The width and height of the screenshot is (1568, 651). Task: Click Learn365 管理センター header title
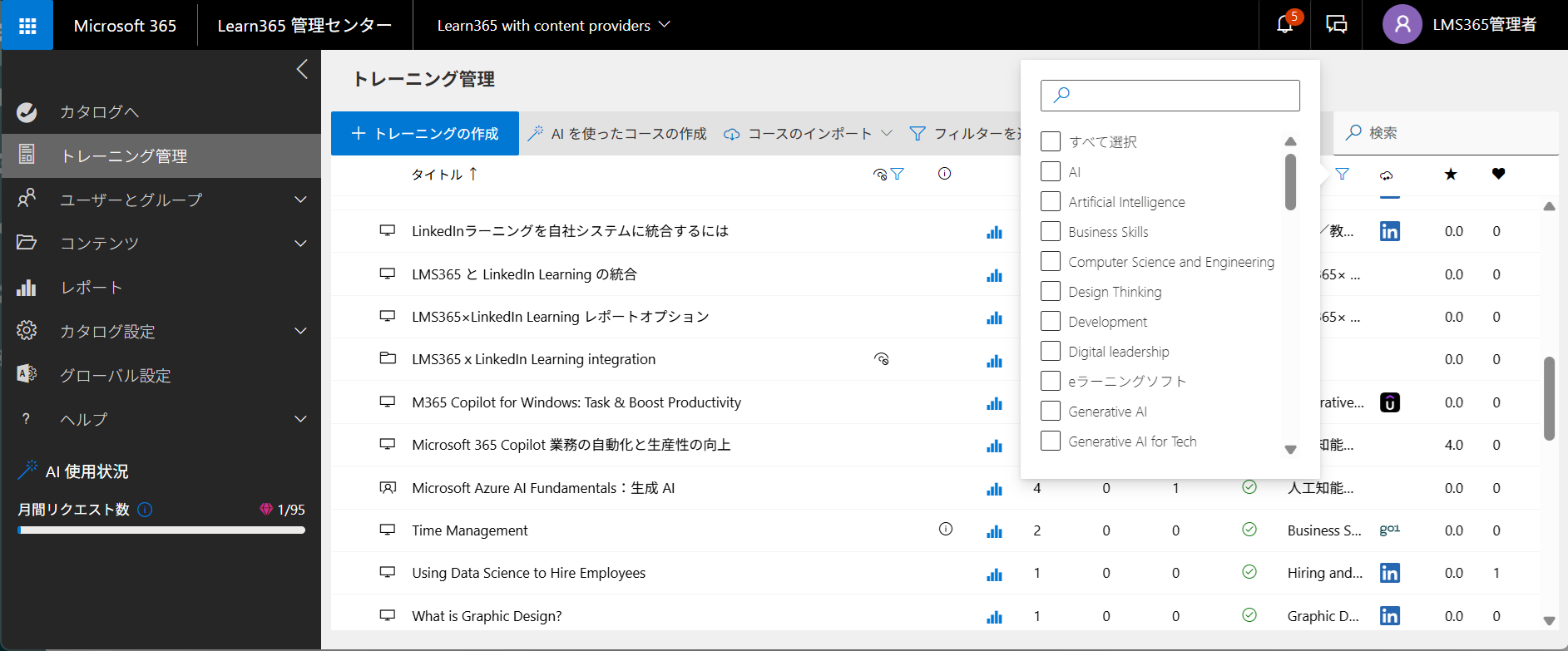click(x=304, y=26)
